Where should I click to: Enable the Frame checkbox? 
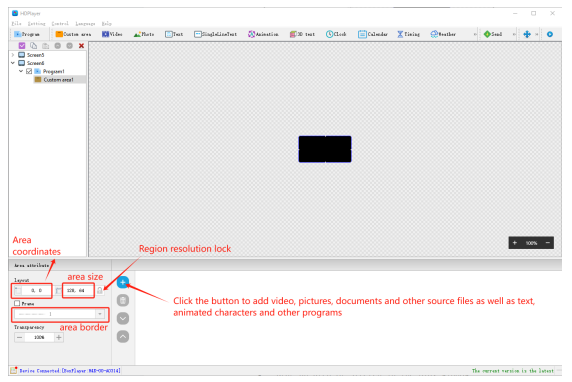pos(17,303)
